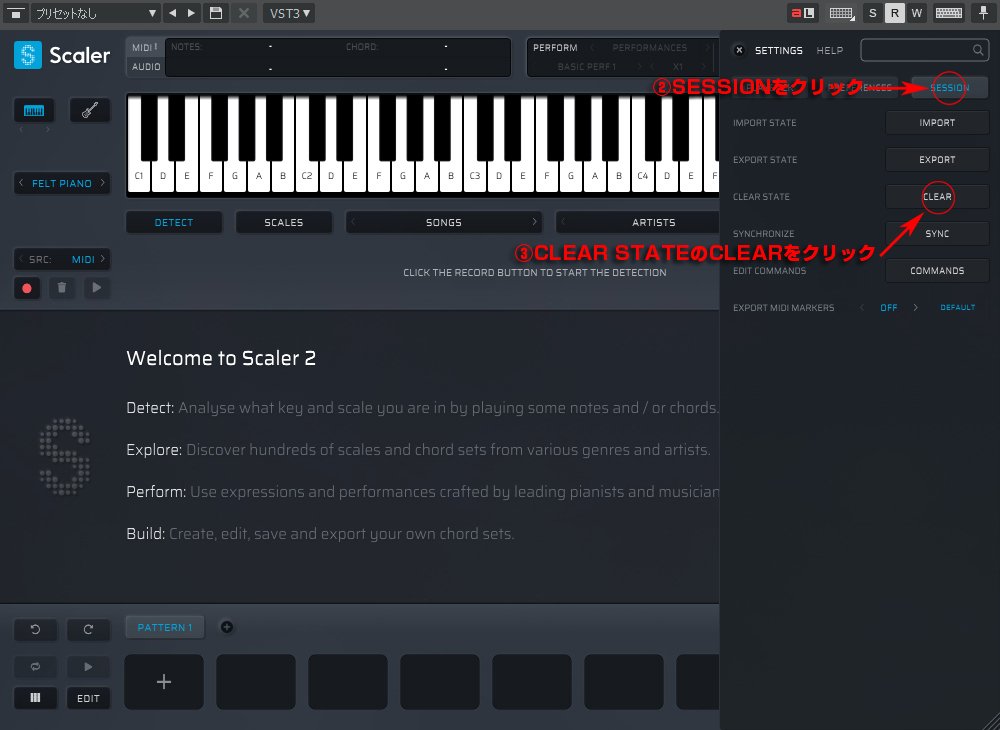Screen dimensions: 1000x730
Task: Toggle the W automation write button
Action: tap(916, 13)
